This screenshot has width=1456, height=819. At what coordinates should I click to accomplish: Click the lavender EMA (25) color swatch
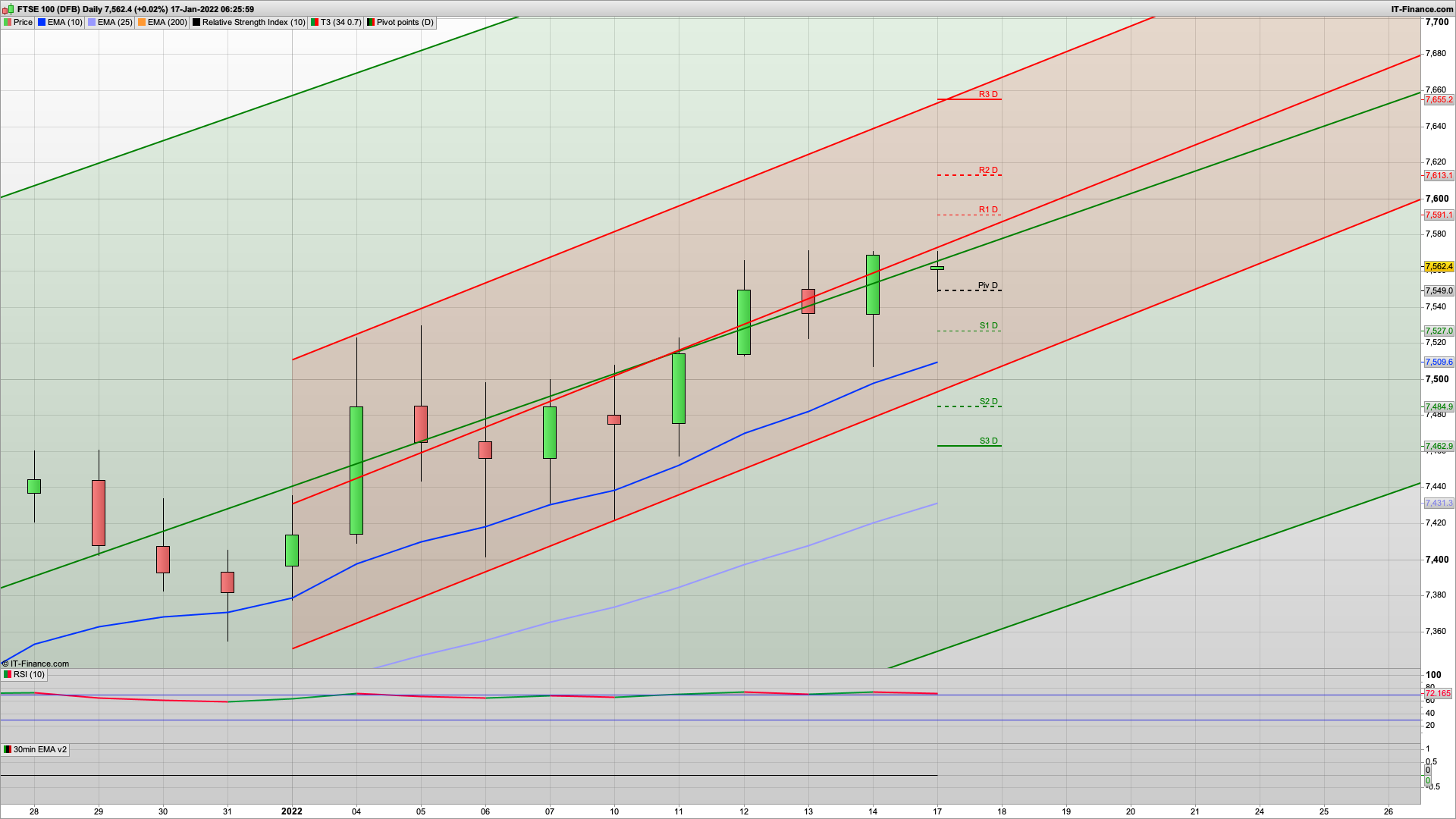pos(92,22)
